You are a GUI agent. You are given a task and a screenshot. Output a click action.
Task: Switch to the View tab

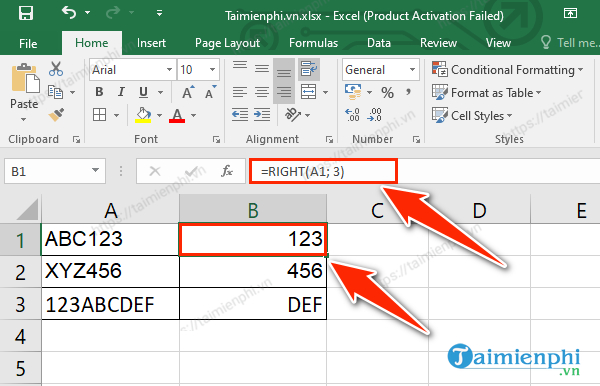[x=498, y=43]
